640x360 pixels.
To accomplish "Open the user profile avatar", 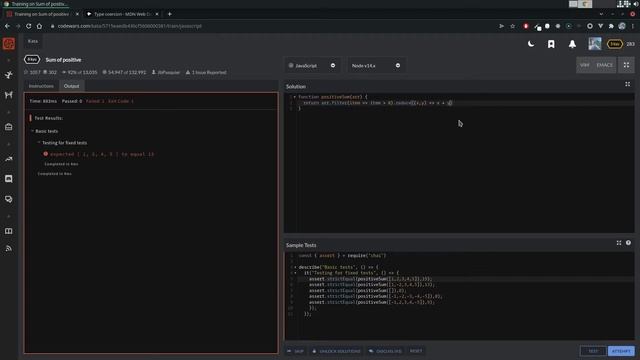I will pyautogui.click(x=595, y=44).
